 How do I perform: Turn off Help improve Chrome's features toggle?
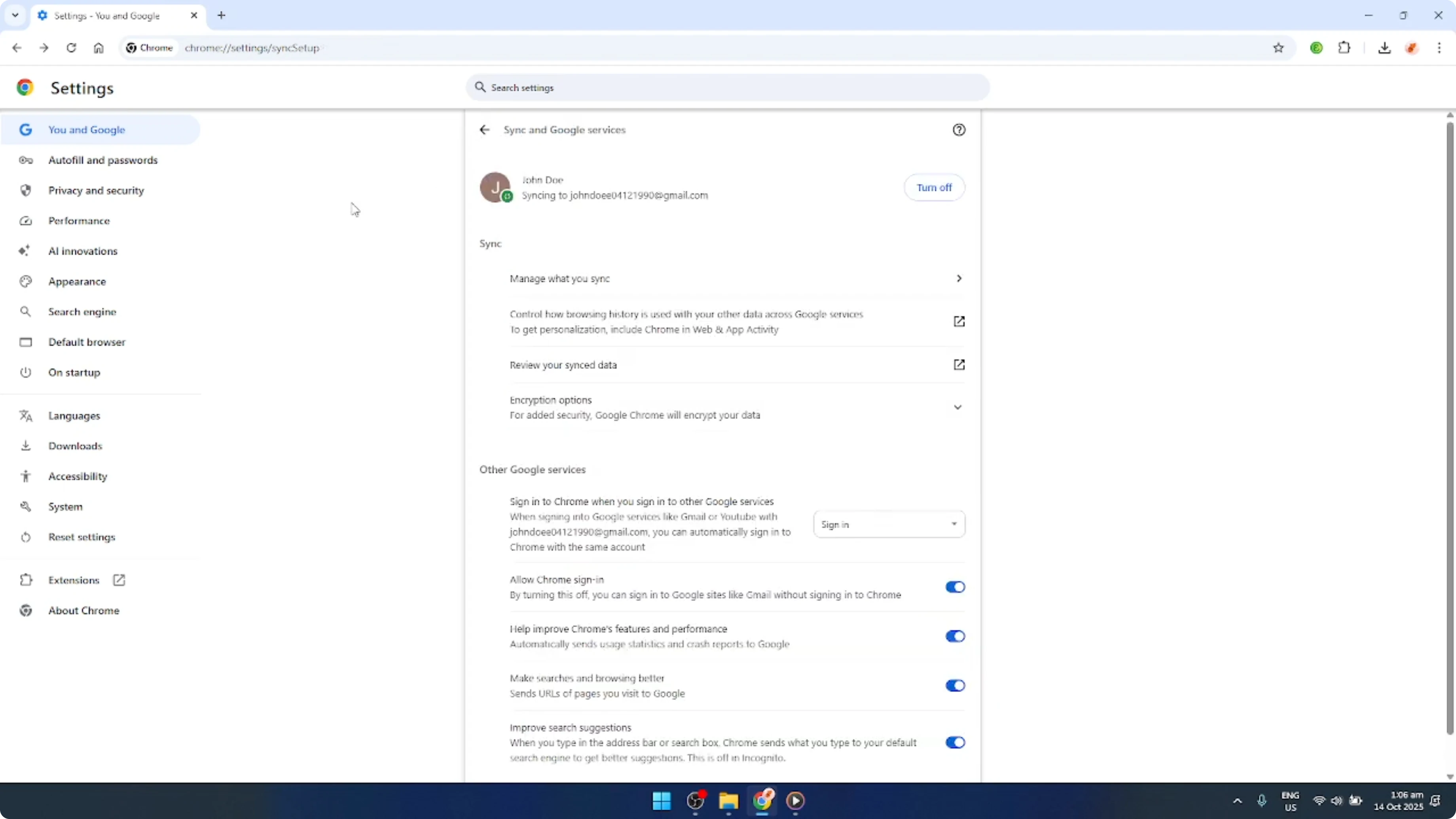click(955, 637)
